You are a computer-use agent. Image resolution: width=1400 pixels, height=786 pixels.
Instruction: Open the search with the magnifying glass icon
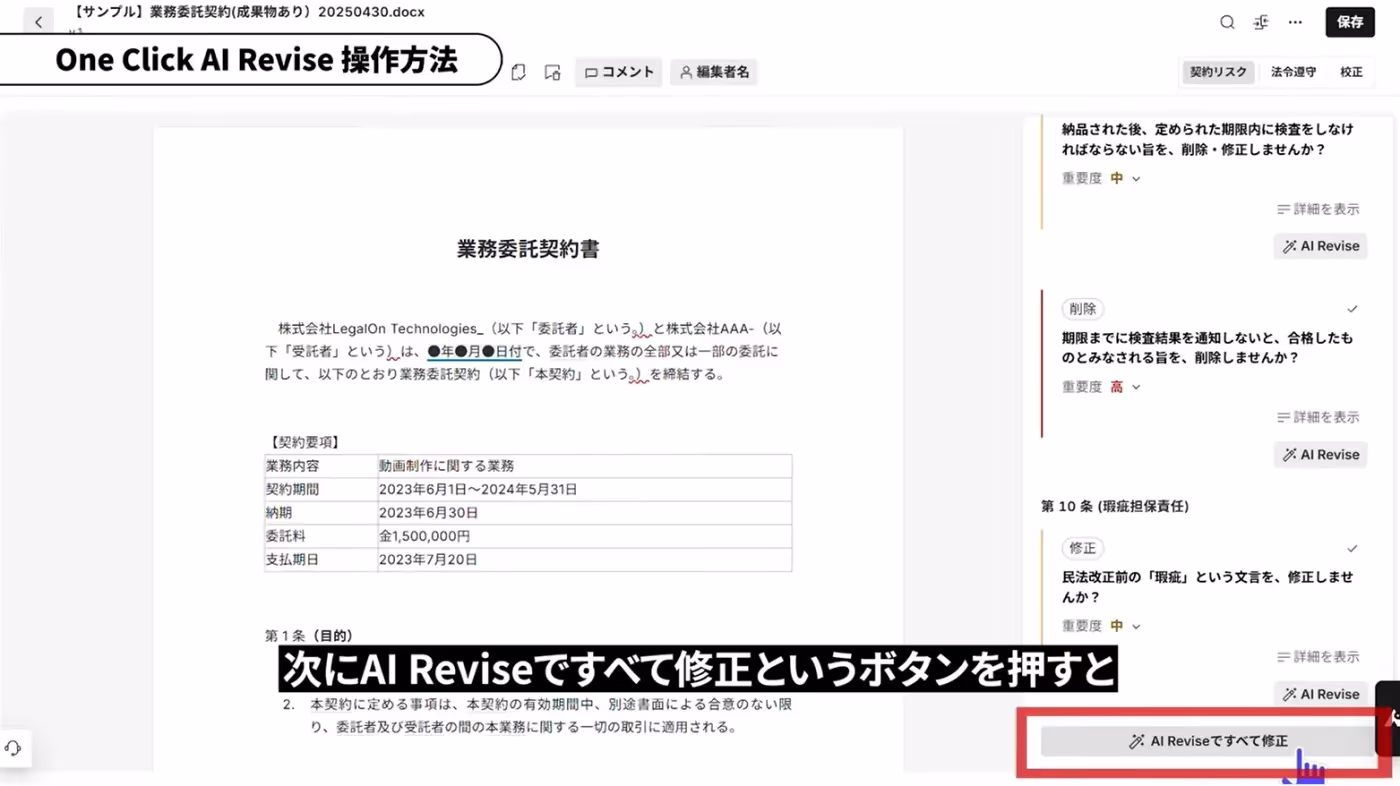1226,22
